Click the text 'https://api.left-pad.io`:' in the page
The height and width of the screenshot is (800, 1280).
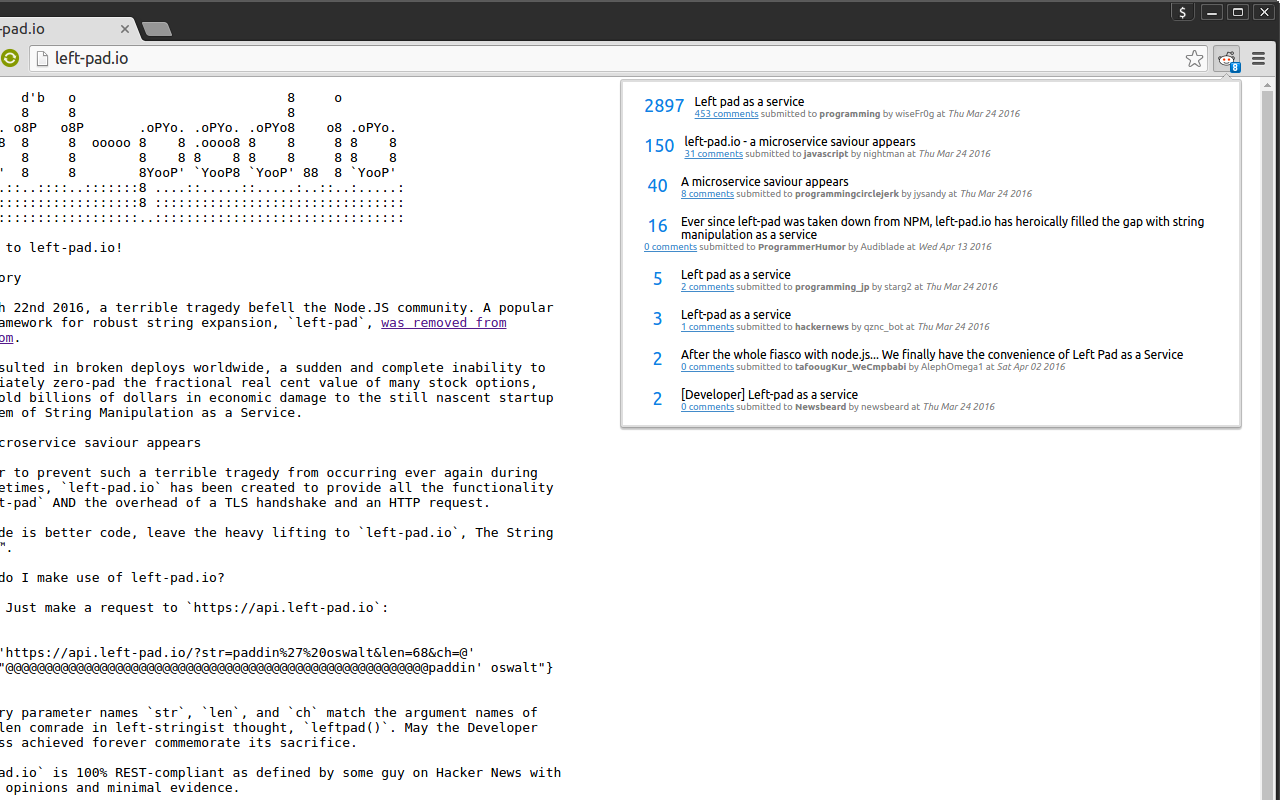click(x=290, y=608)
